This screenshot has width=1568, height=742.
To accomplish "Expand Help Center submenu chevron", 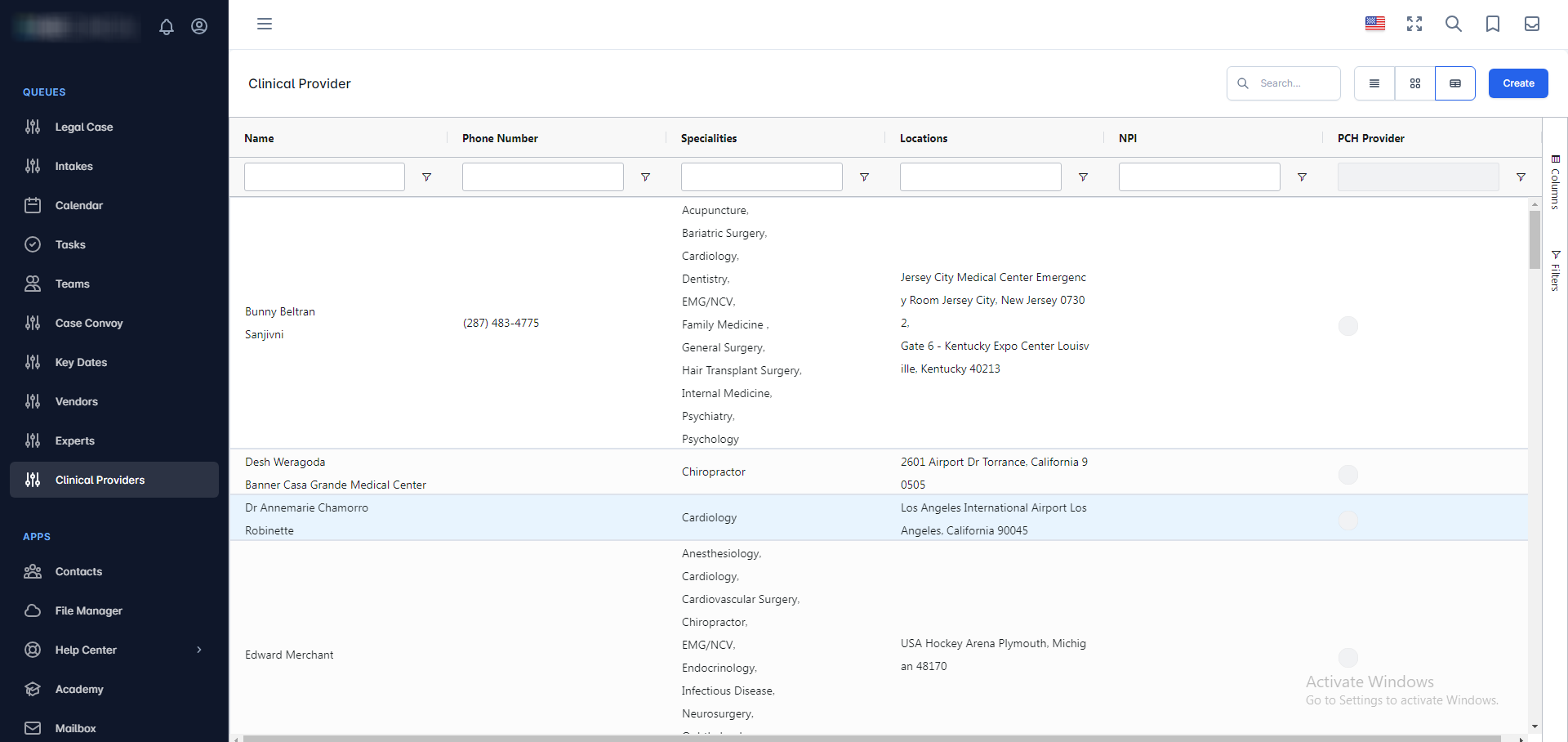I will click(x=199, y=650).
